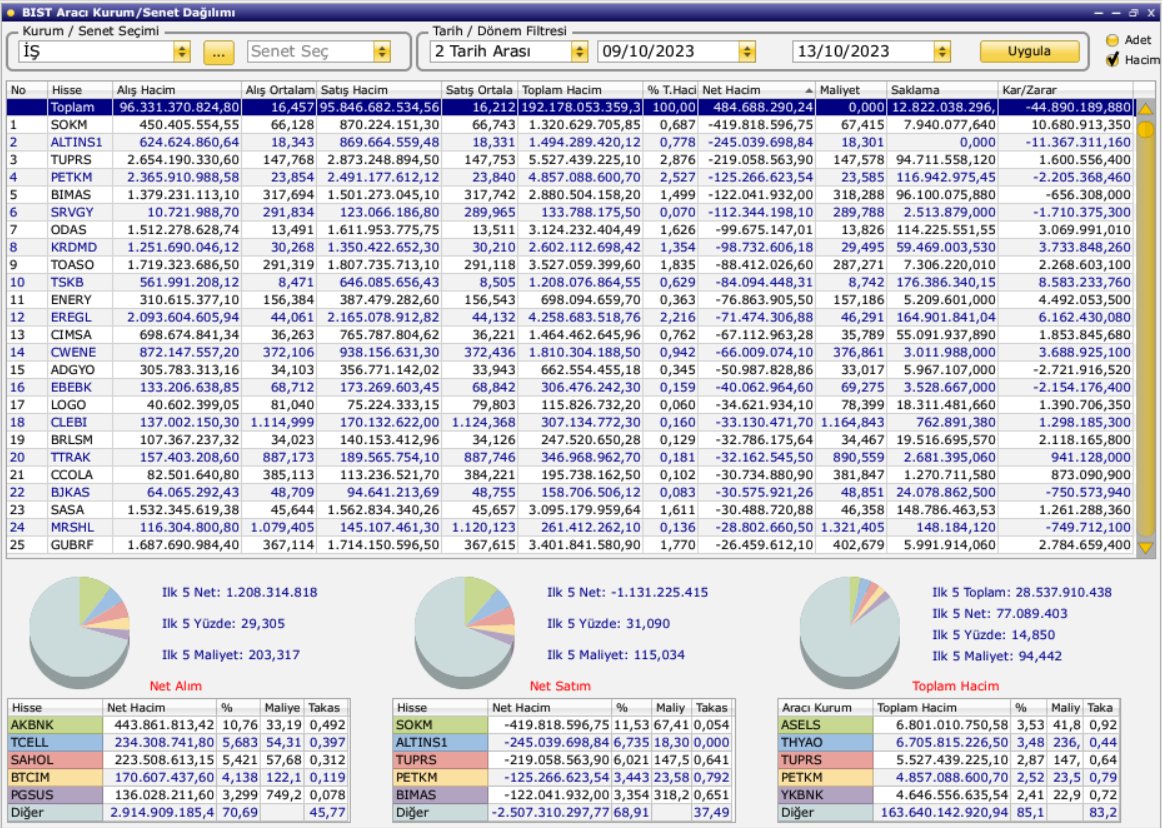Viewport: 1162px width, 828px height.
Task: Select the ALTINS1 row in main table
Action: coord(570,142)
